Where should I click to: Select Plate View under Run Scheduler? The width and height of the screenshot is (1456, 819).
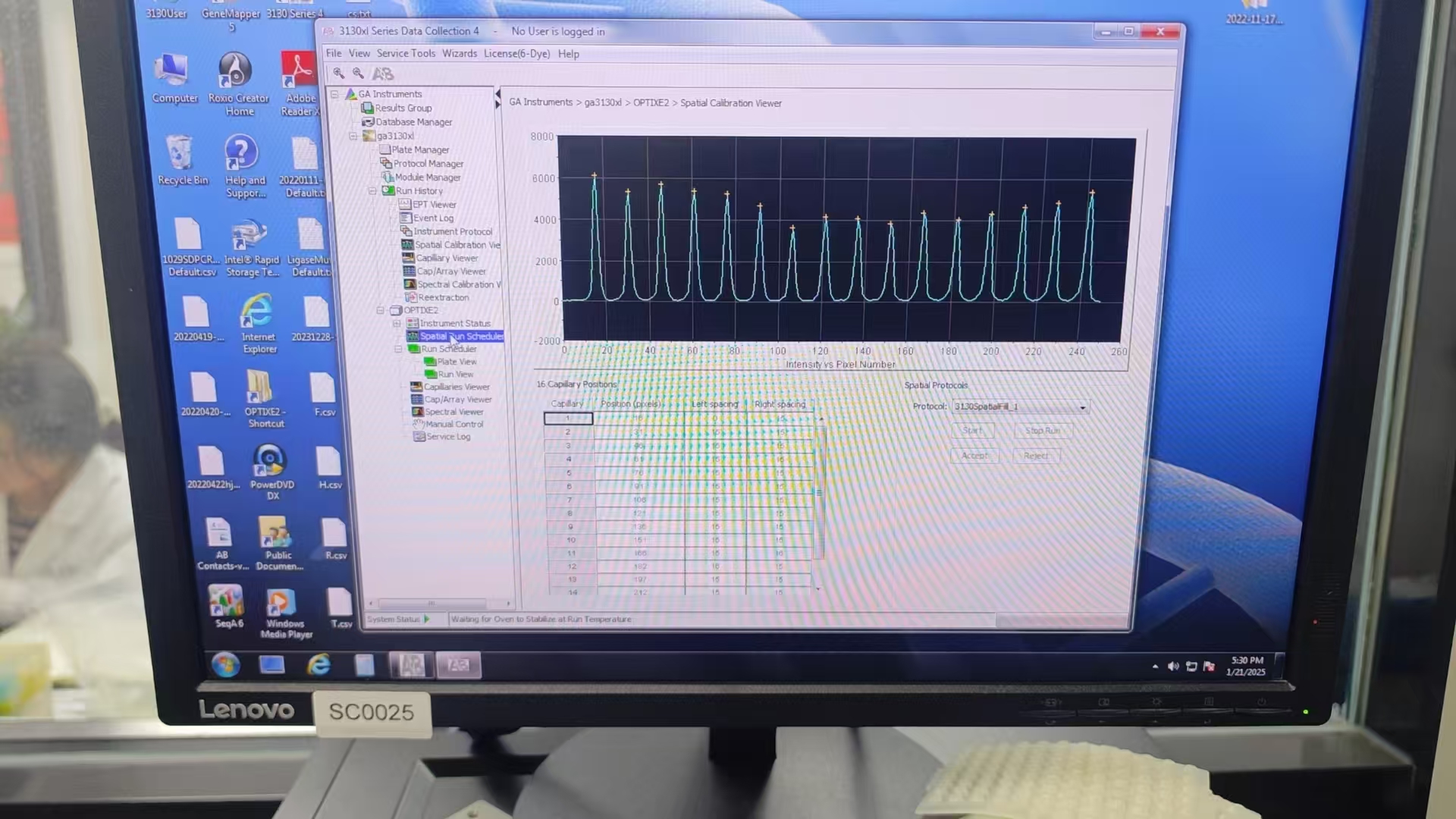click(457, 362)
